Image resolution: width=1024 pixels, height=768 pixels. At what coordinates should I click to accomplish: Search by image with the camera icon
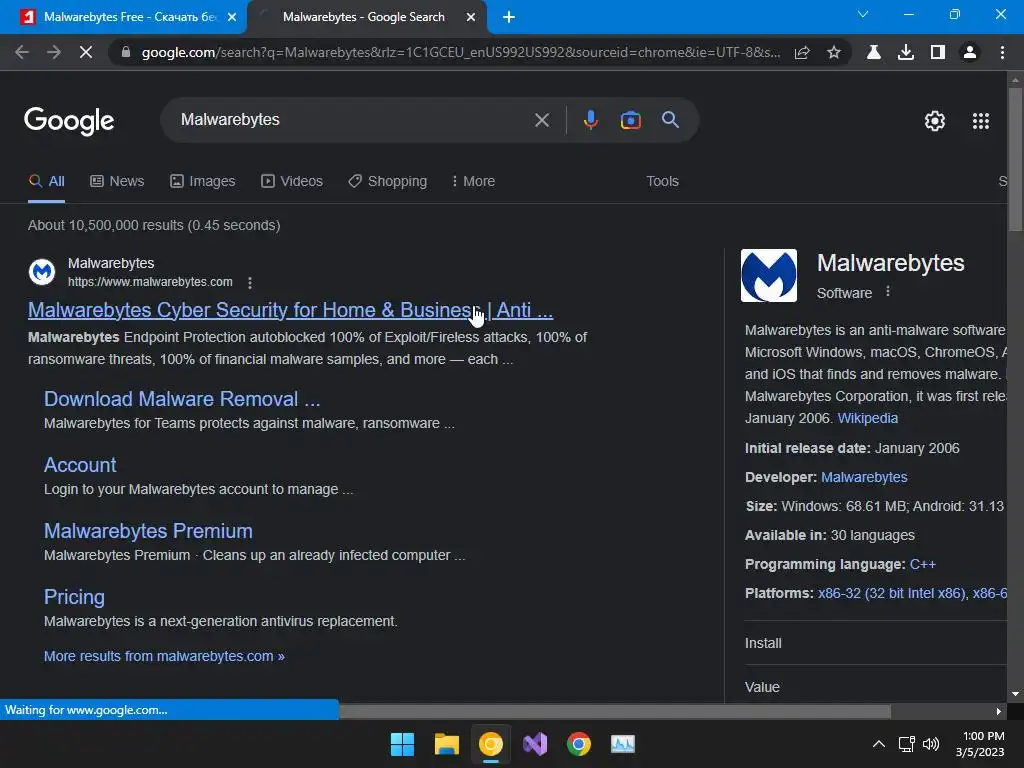pyautogui.click(x=630, y=120)
